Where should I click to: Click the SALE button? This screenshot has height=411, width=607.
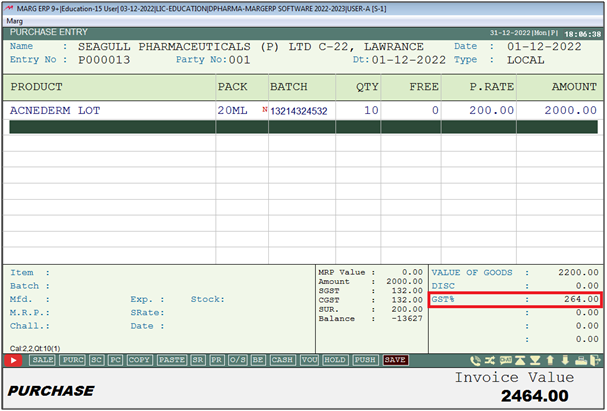click(43, 360)
